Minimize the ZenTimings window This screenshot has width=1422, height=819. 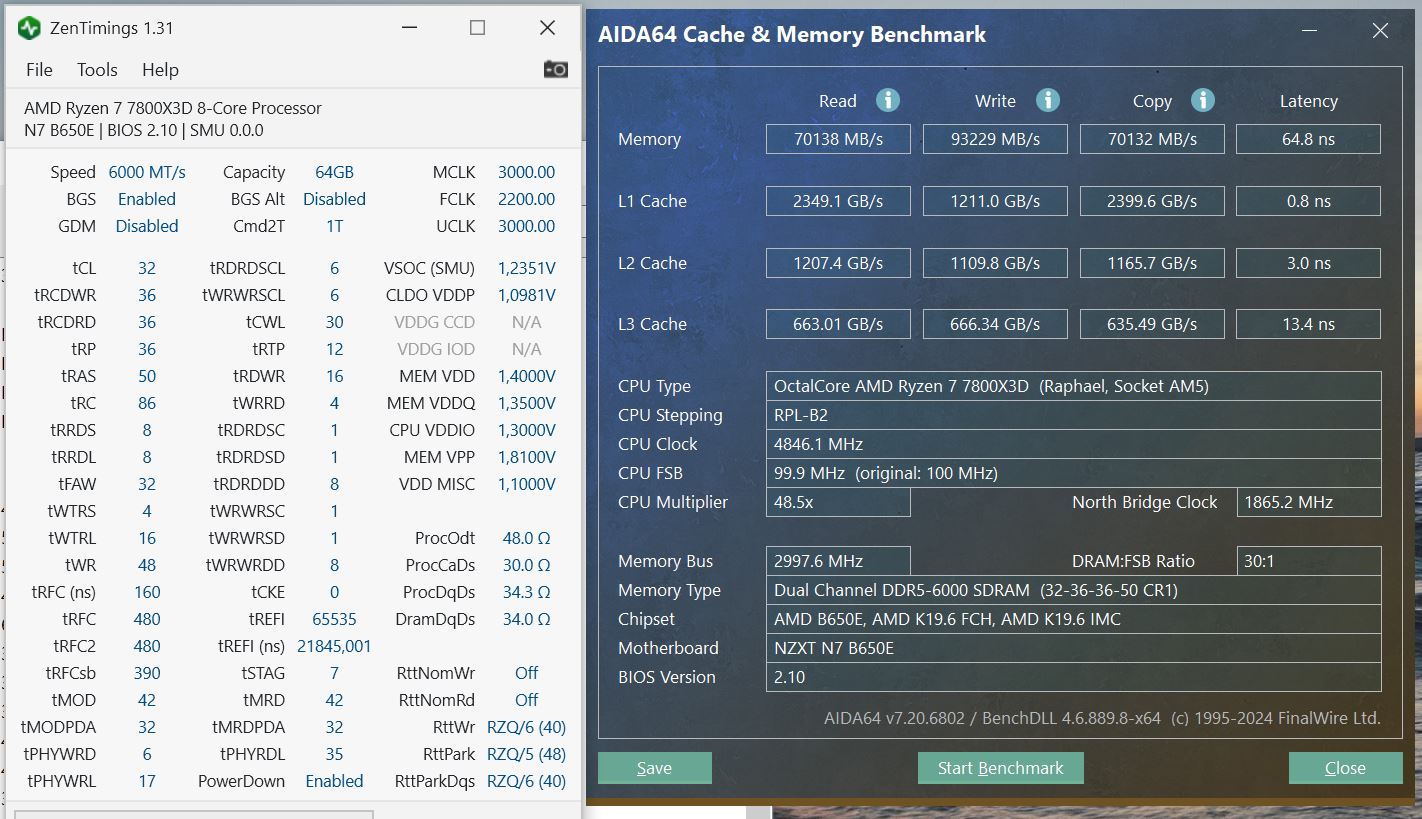[408, 28]
